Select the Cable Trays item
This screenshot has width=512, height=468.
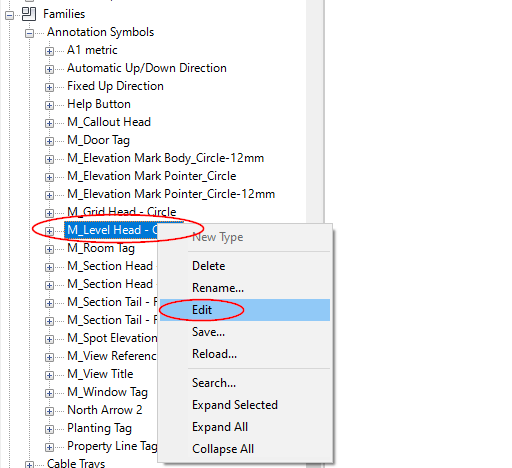(76, 463)
